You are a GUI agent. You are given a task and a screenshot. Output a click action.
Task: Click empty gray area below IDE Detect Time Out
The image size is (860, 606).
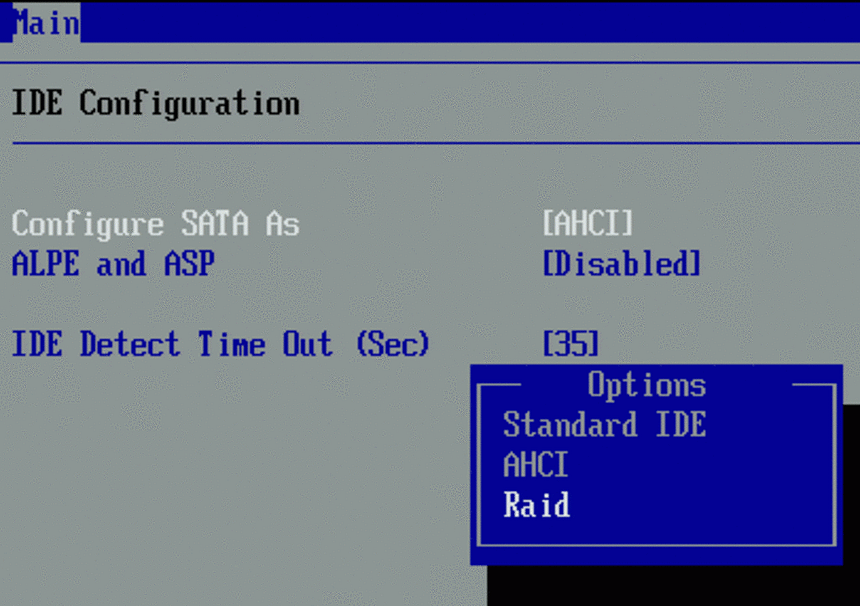230,470
